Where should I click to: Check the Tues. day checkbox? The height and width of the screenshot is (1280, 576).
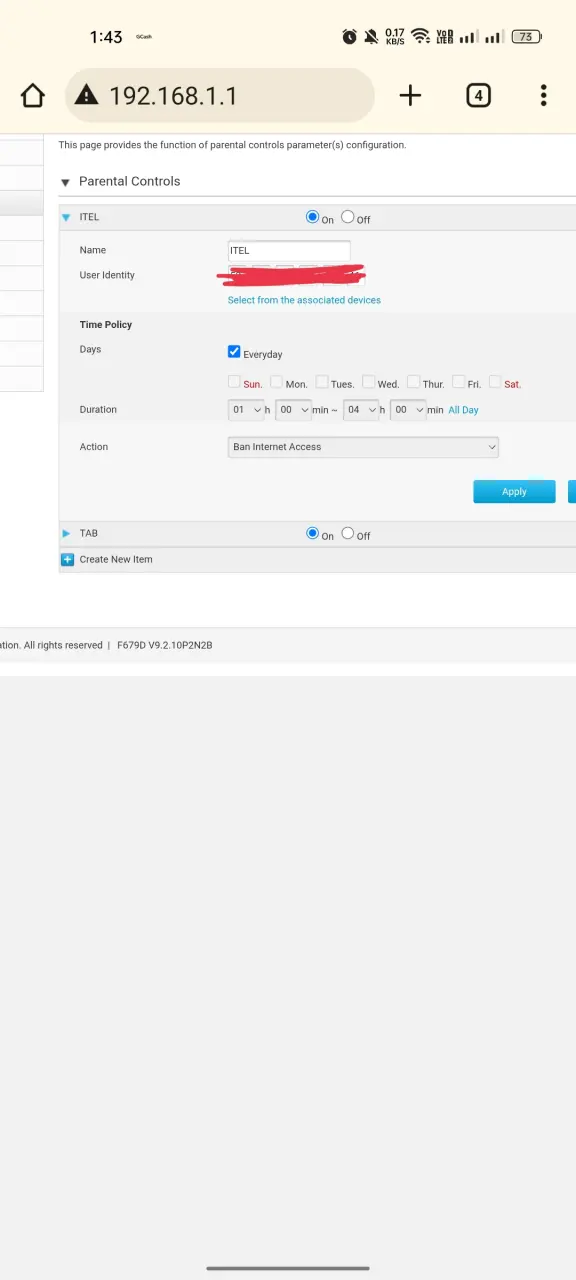(x=322, y=382)
